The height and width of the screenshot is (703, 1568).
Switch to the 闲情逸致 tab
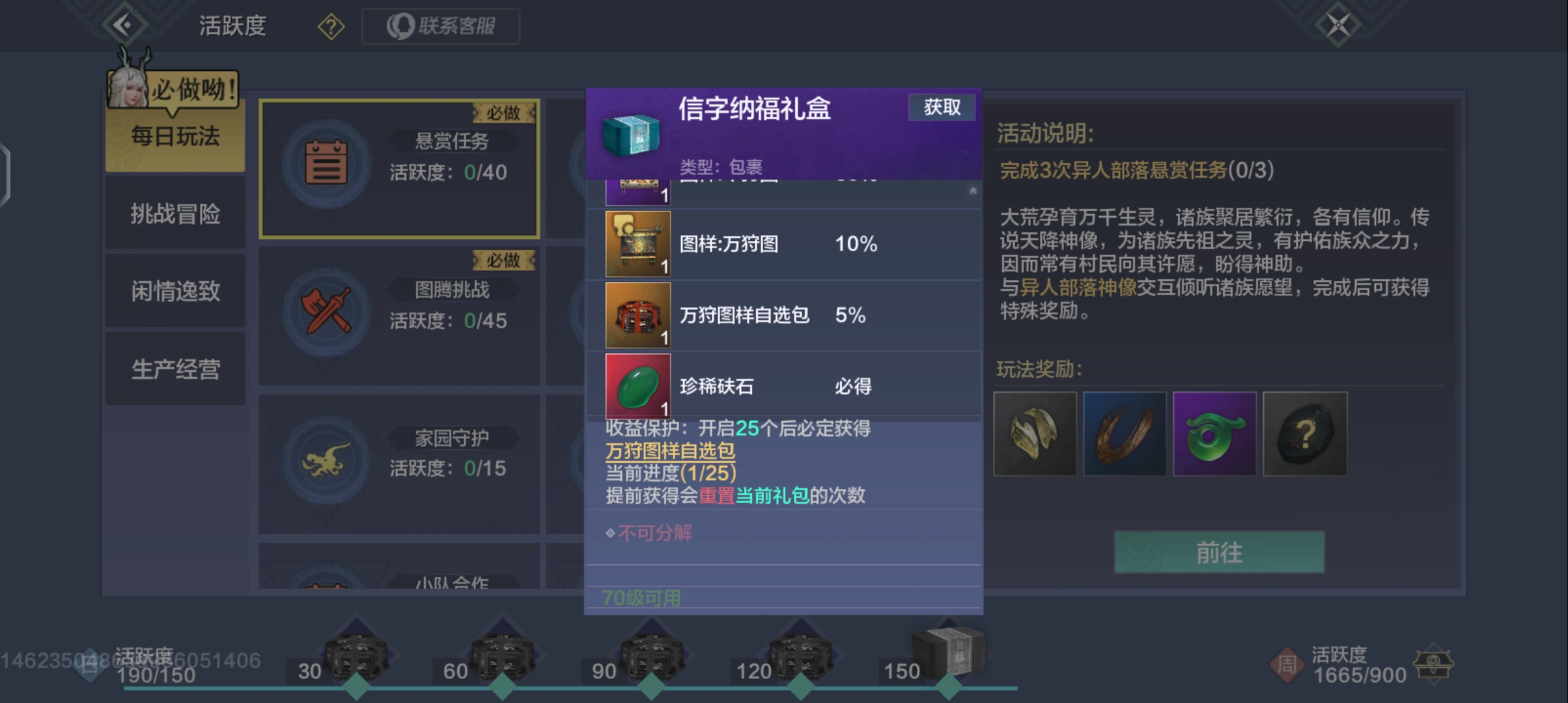pos(175,291)
